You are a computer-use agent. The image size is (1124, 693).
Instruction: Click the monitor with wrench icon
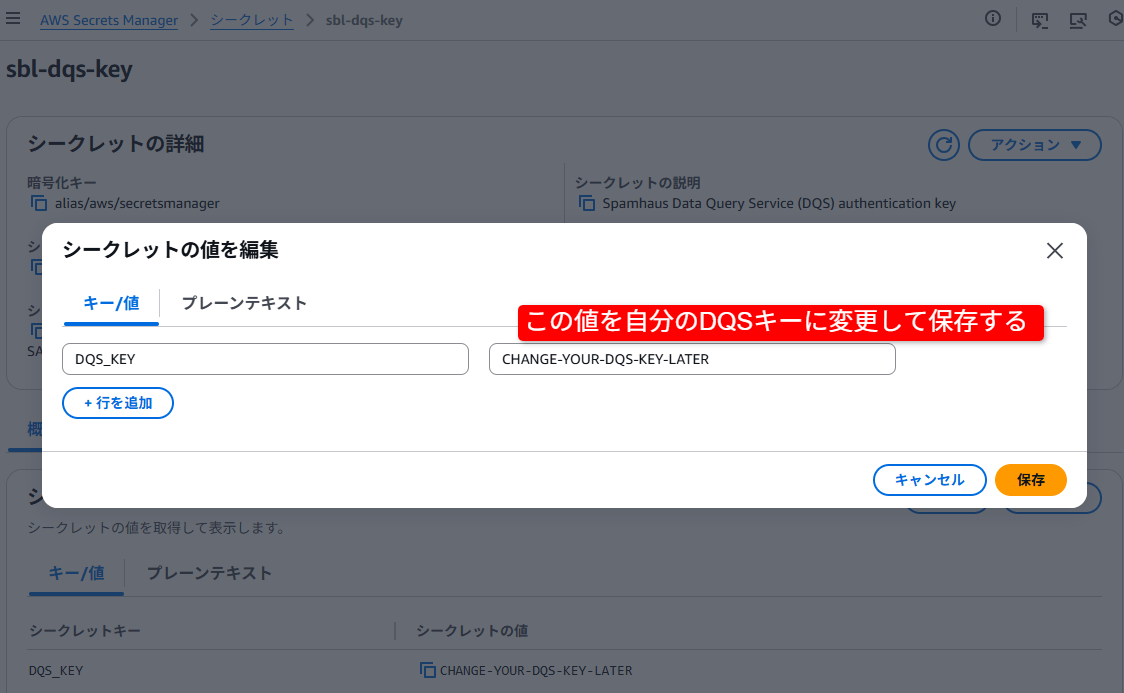1078,20
